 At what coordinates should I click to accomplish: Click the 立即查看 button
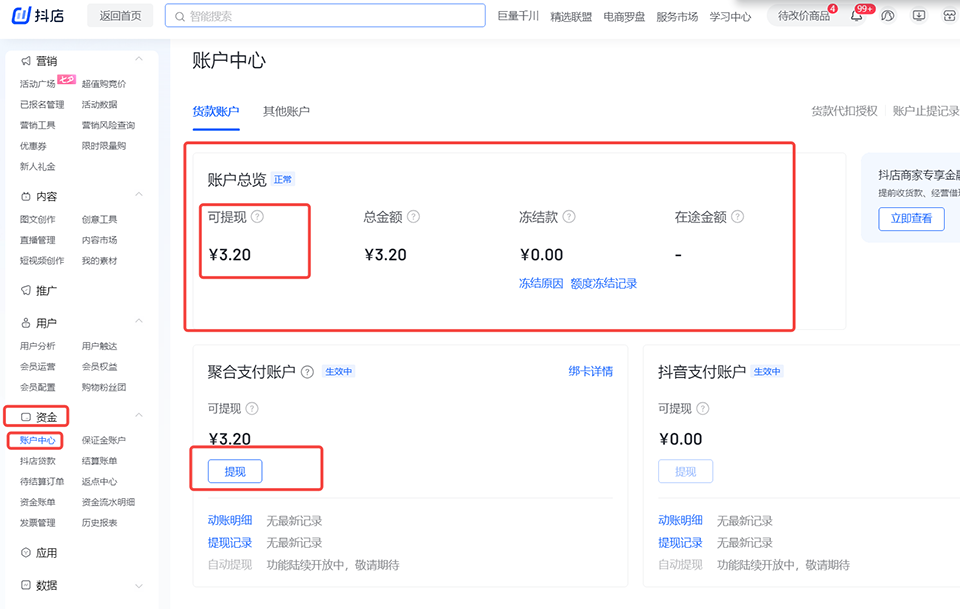pyautogui.click(x=911, y=219)
